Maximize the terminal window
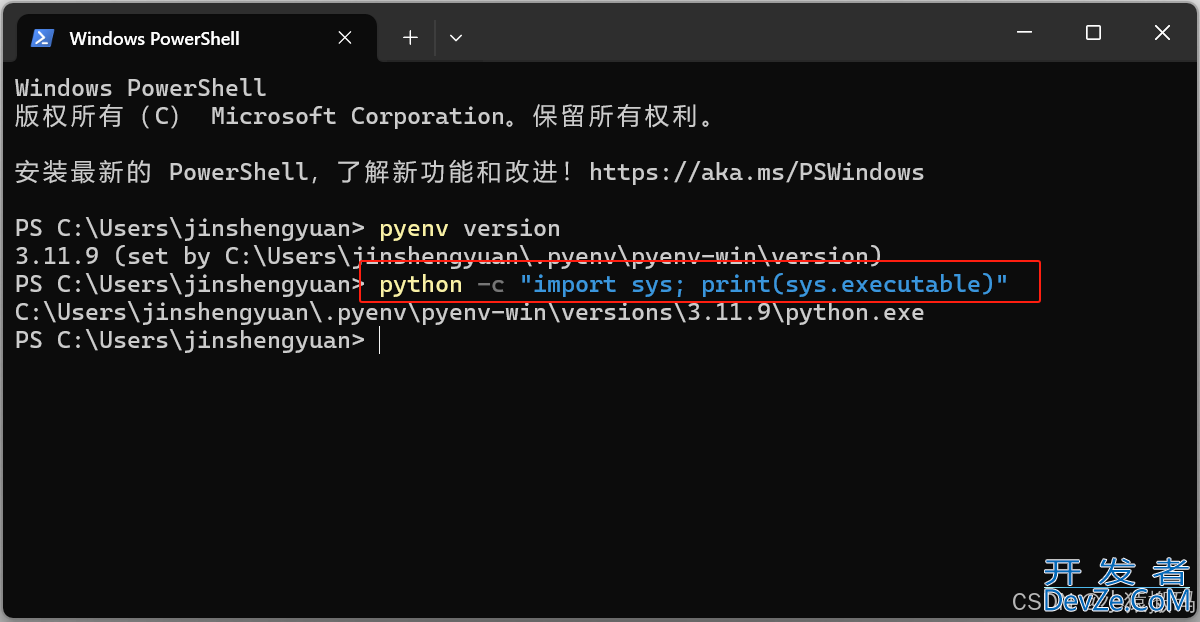 1093,33
